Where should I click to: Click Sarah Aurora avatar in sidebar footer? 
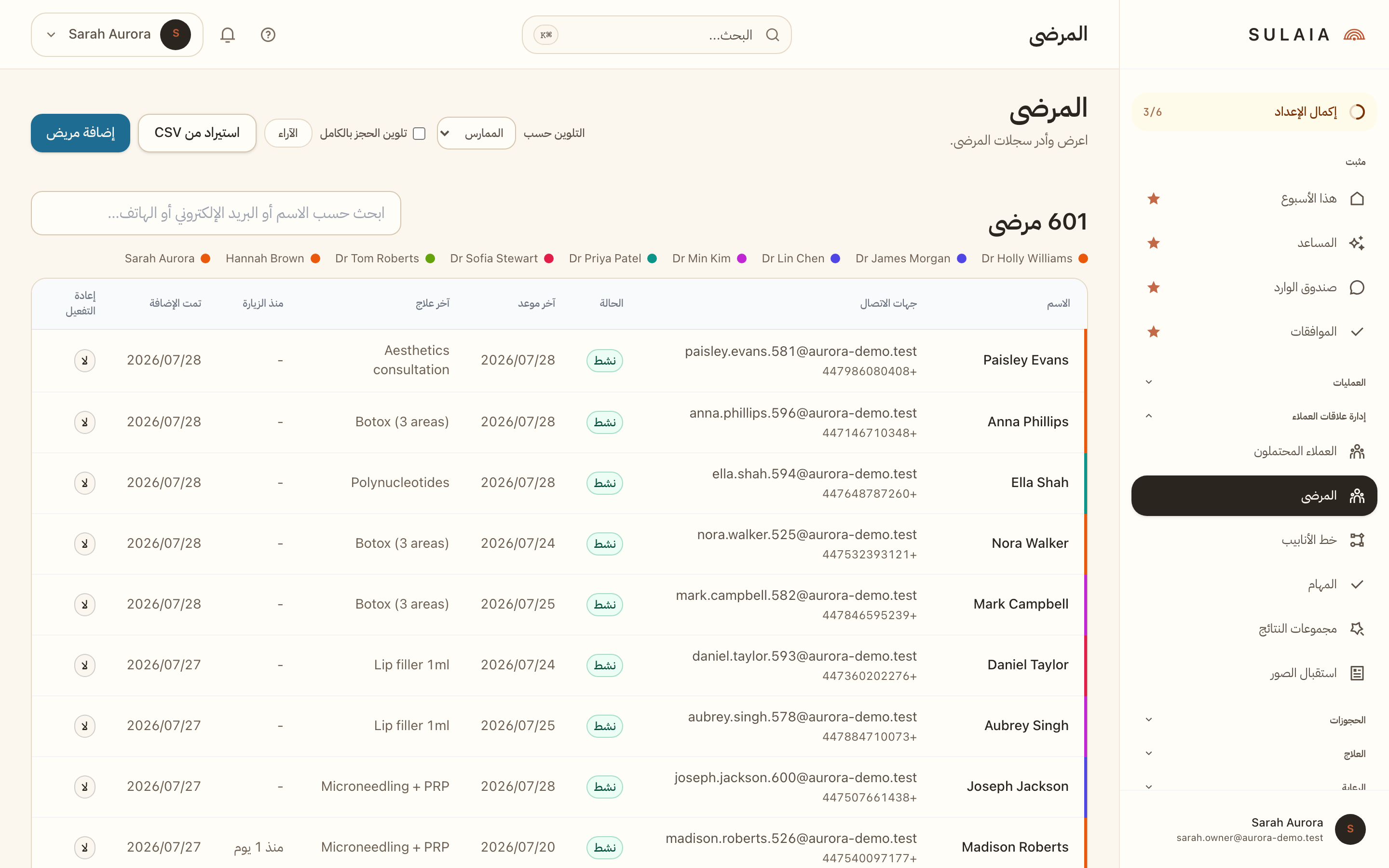click(1350, 829)
